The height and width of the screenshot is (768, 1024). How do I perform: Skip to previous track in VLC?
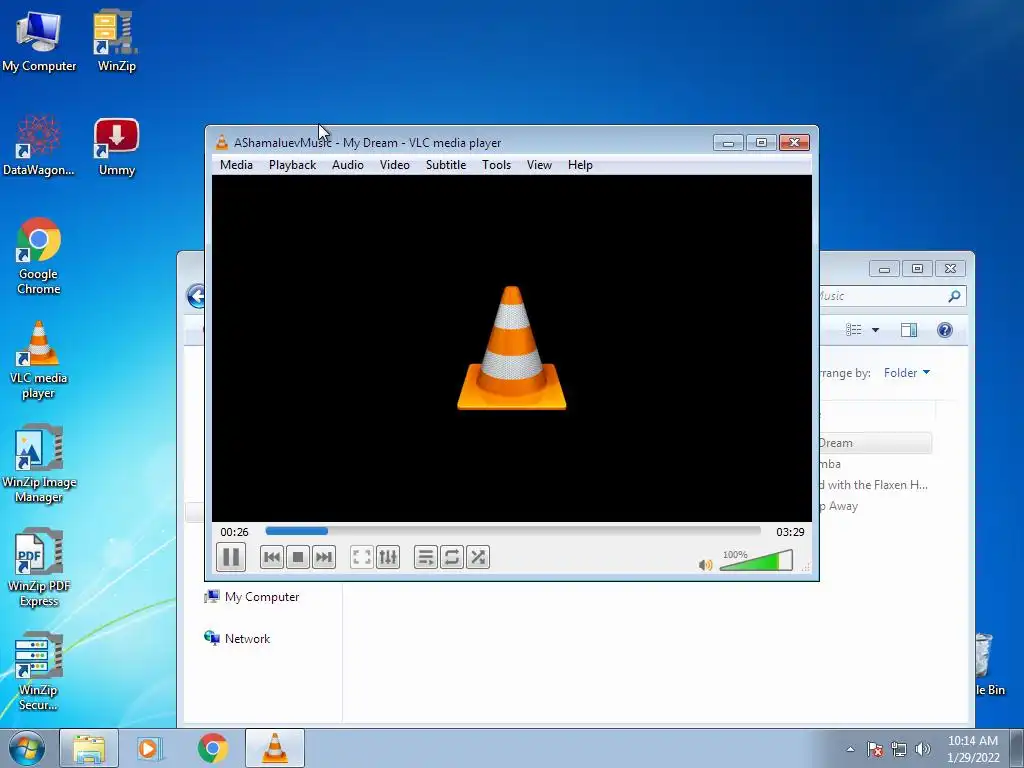tap(272, 557)
